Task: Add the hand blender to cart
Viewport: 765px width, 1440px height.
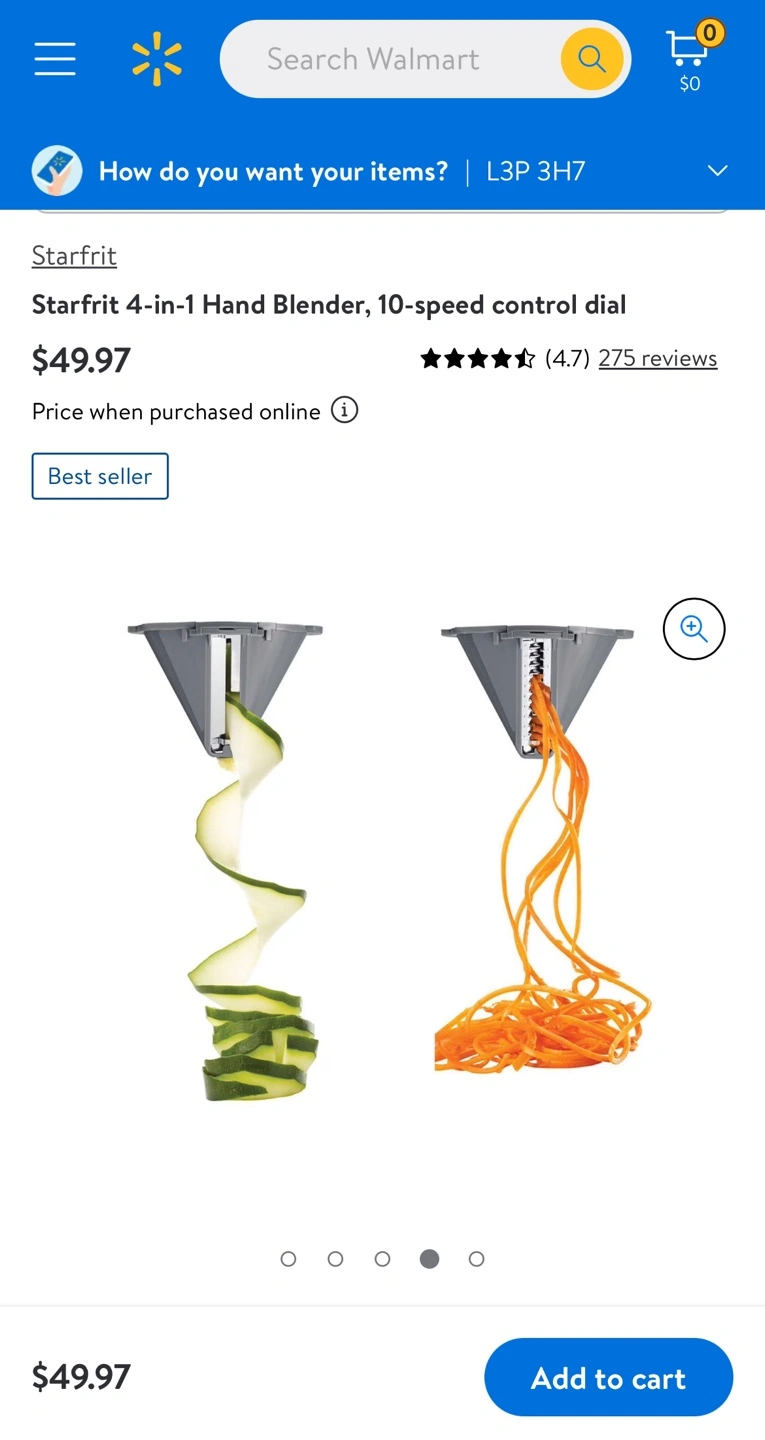Action: tap(609, 1377)
